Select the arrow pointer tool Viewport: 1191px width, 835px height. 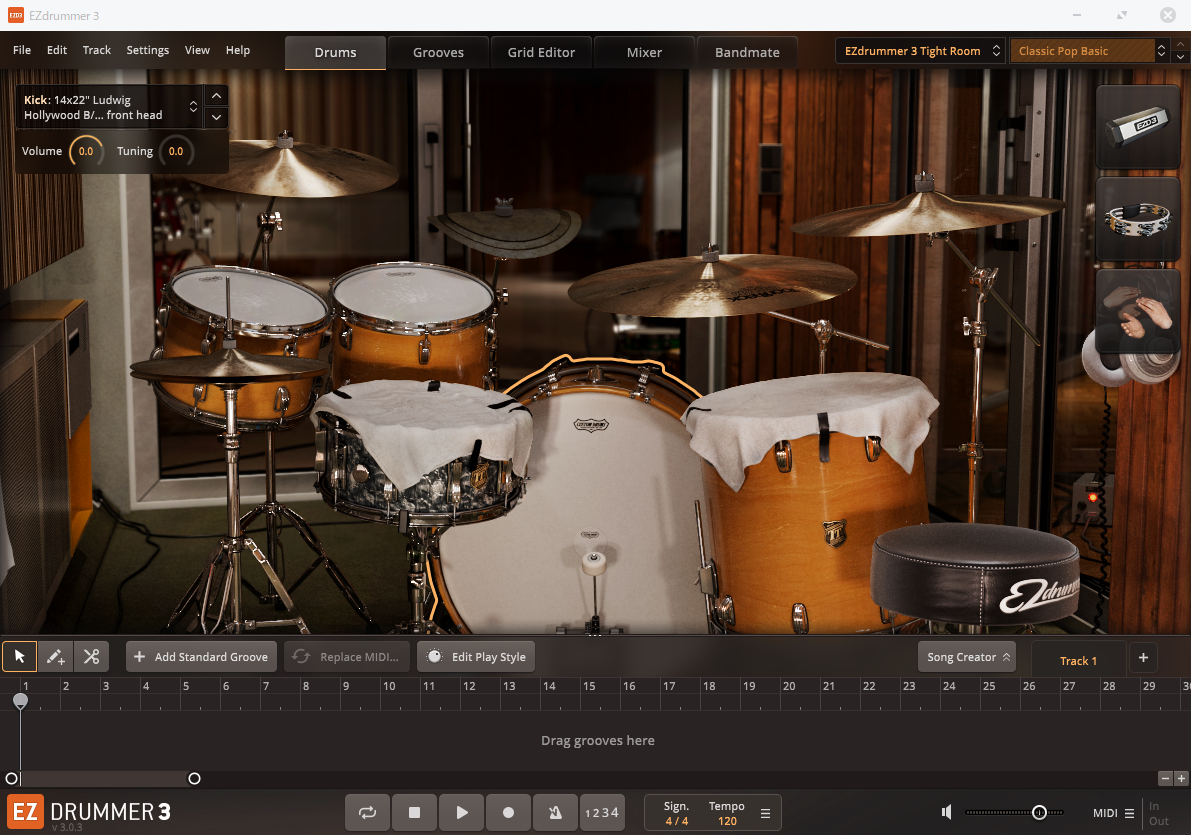[19, 657]
